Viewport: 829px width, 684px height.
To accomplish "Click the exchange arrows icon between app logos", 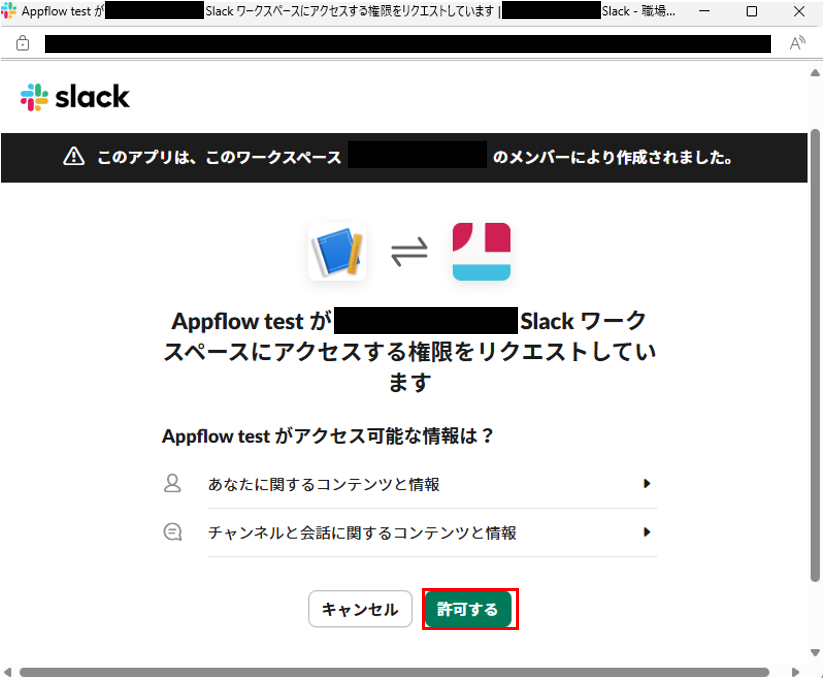I will 409,251.
